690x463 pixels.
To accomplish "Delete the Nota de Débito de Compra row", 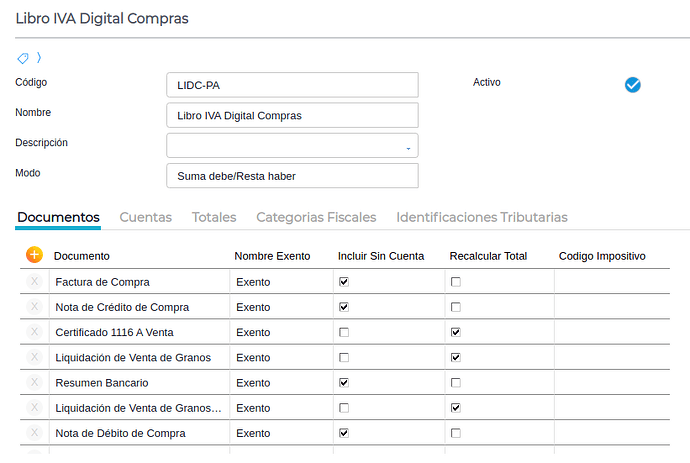I will (34, 433).
